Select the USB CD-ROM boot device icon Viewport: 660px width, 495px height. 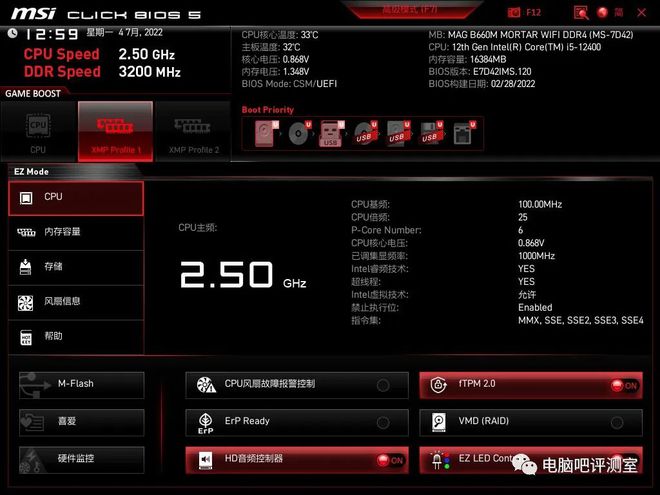[365, 133]
